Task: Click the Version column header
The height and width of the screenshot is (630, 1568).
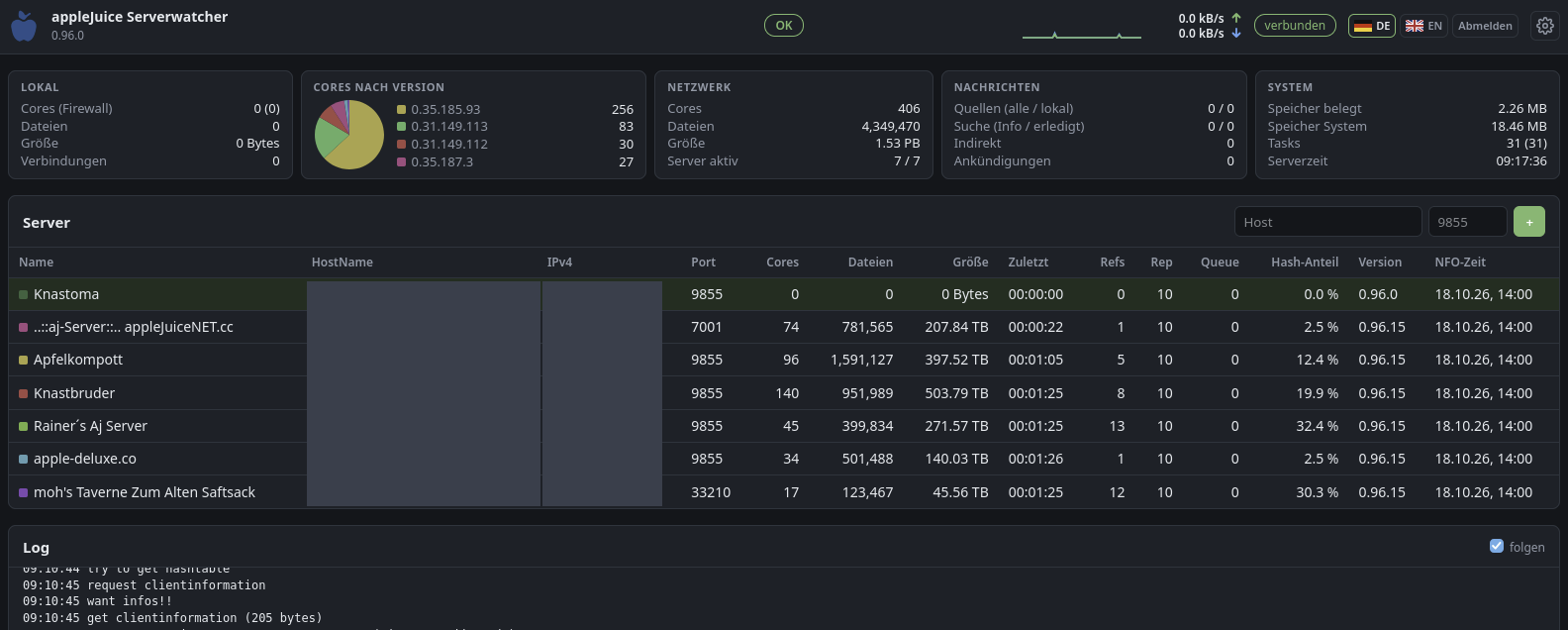Action: 1380,262
